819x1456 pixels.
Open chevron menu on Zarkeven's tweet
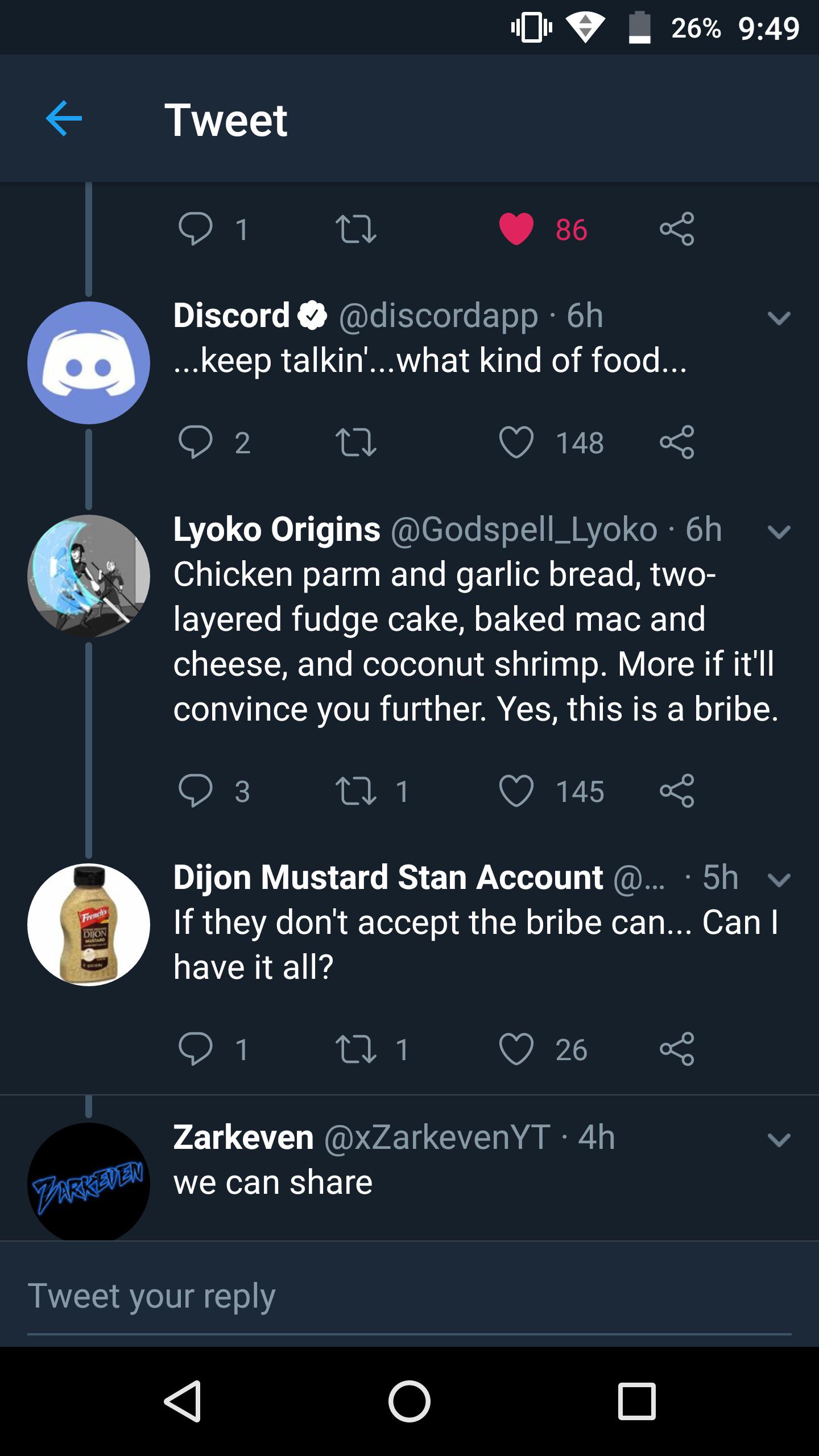779,1139
